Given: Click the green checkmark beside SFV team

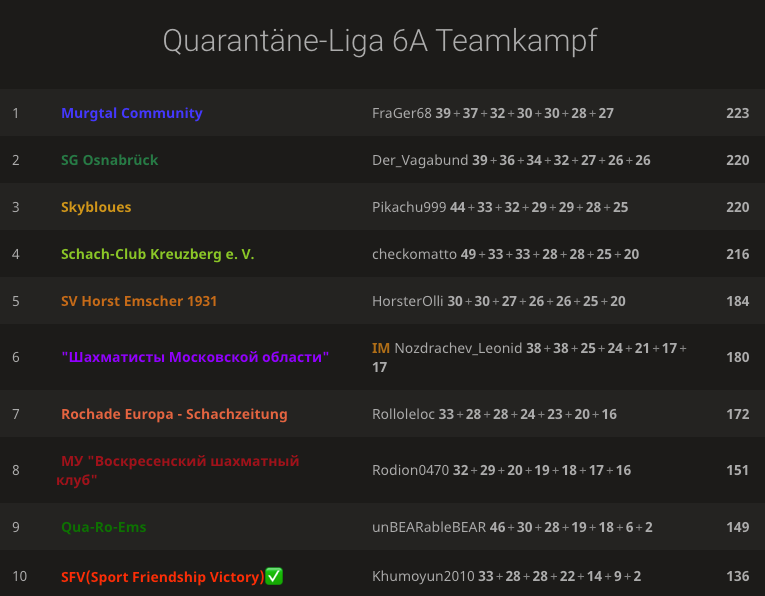Looking at the screenshot, I should tap(274, 576).
